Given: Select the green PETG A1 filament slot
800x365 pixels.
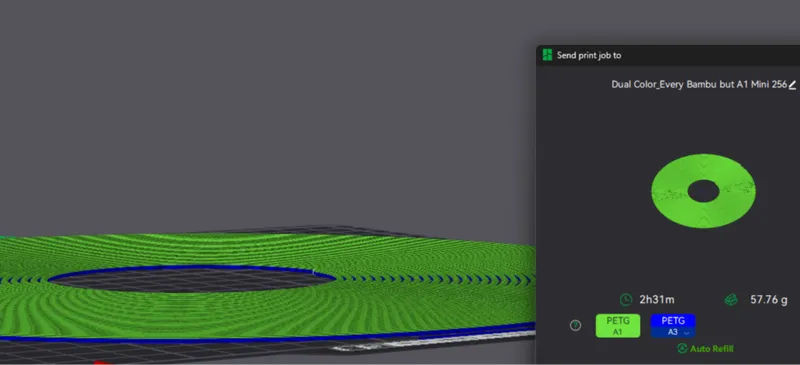Looking at the screenshot, I should pyautogui.click(x=618, y=326).
